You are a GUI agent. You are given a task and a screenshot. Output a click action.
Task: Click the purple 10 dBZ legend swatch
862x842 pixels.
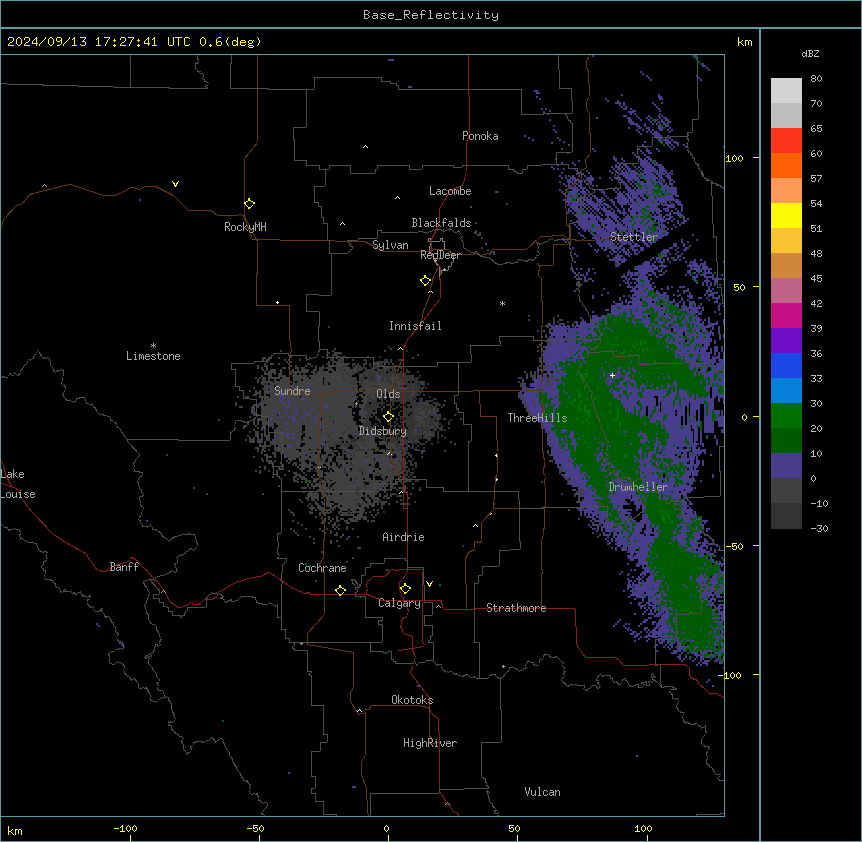pyautogui.click(x=786, y=466)
